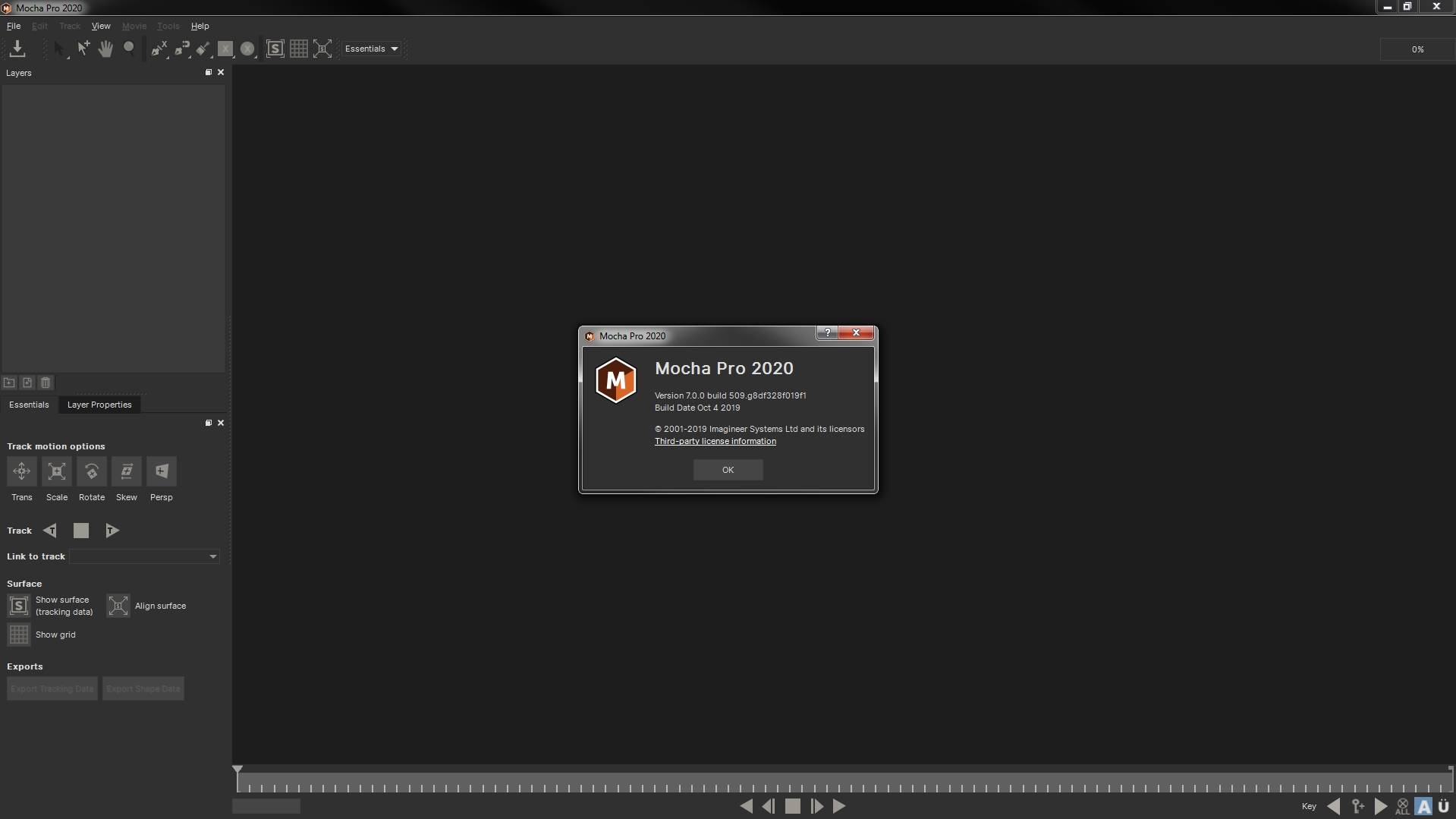Toggle the Überkey Ü button
The image size is (1456, 819).
coord(1444,806)
